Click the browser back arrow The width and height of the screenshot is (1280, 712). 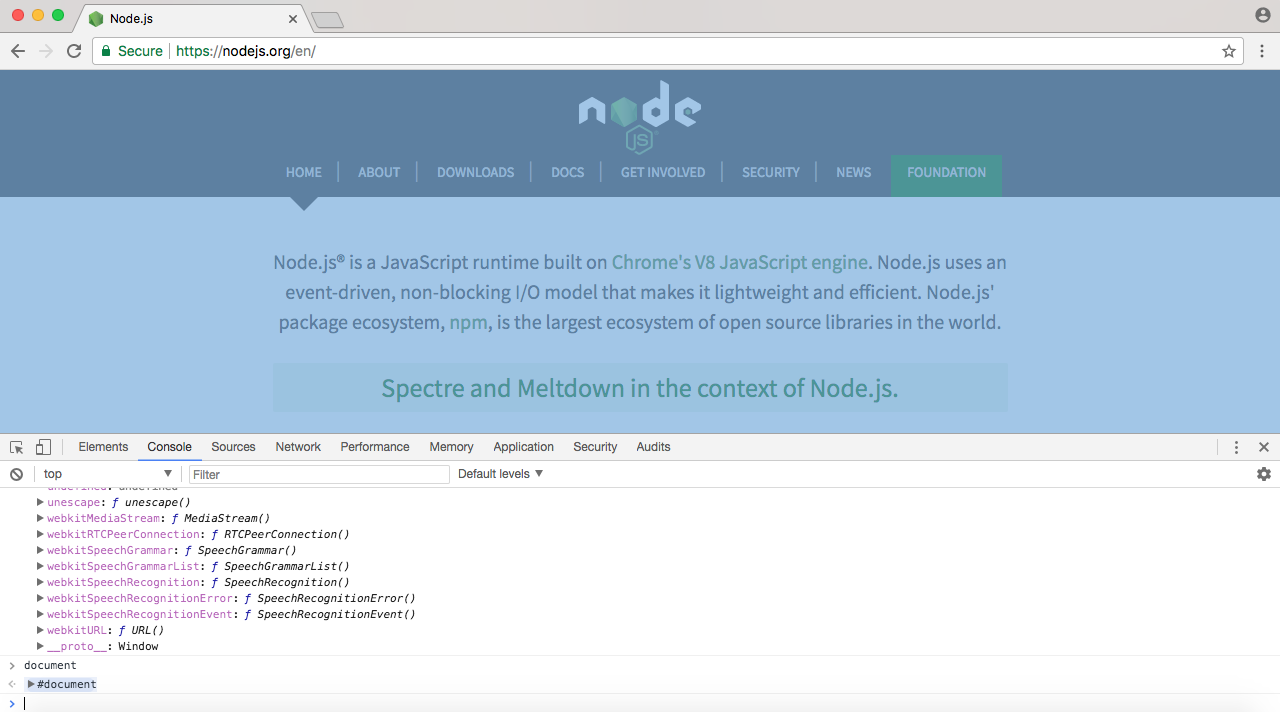coord(18,51)
